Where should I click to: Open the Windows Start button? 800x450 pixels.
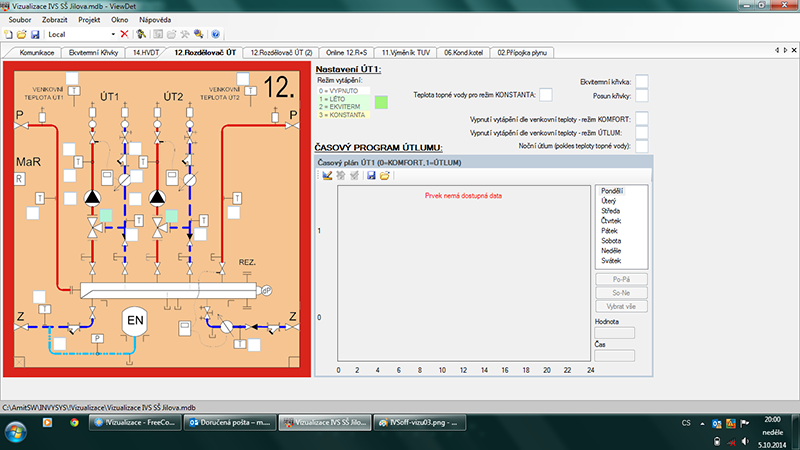coord(15,432)
